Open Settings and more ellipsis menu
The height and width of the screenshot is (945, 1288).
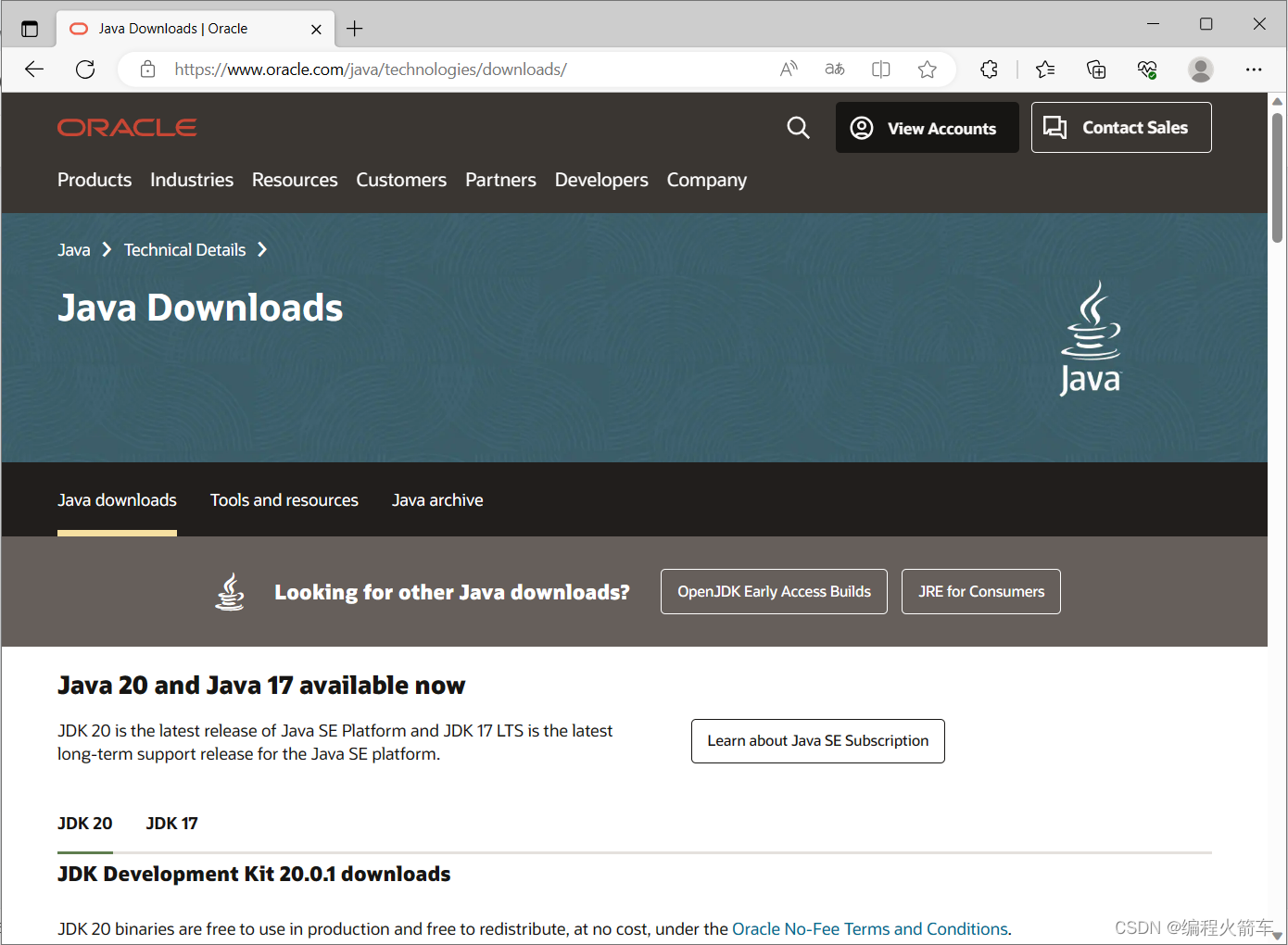point(1254,69)
